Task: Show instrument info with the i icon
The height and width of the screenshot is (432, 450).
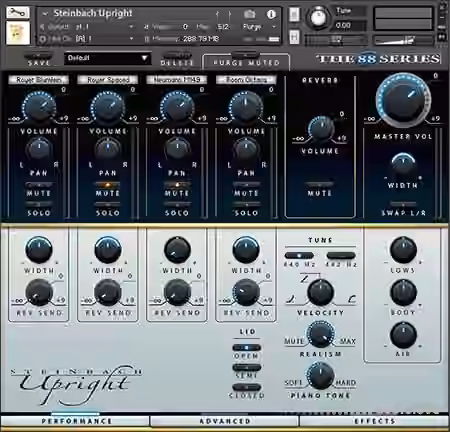Action: 271,14
